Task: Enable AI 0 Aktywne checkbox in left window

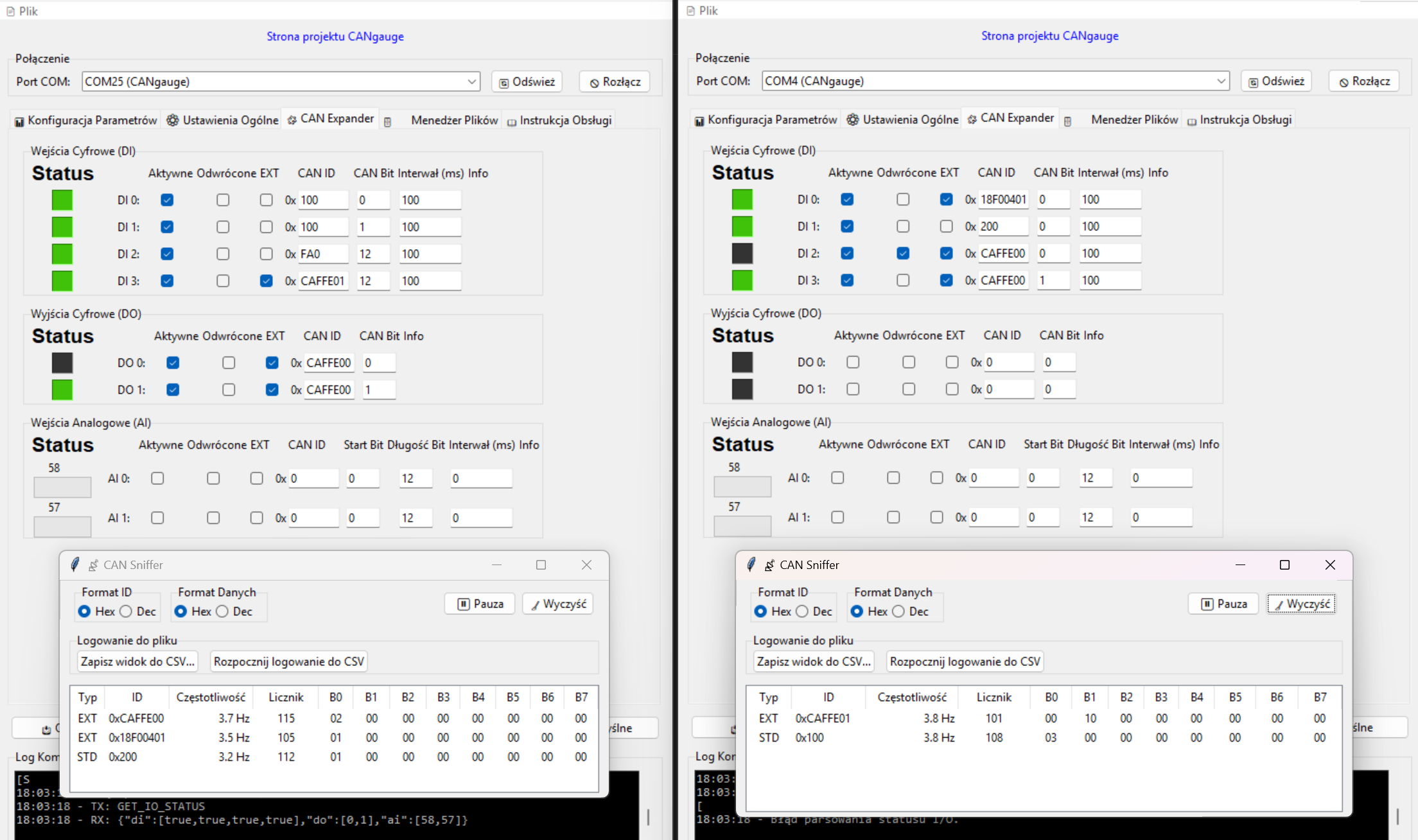Action: pyautogui.click(x=157, y=478)
